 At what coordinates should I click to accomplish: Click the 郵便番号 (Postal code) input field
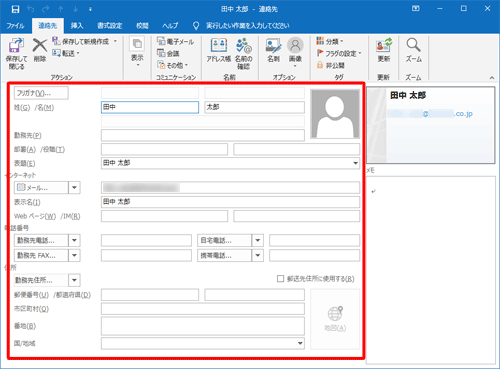coord(150,295)
